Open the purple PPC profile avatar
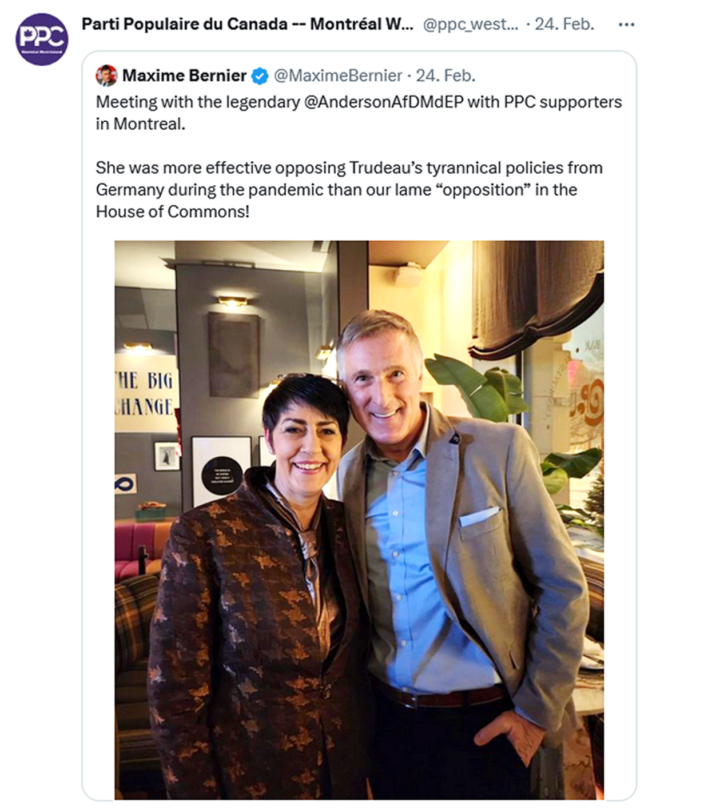Screen dimensions: 720x810 (42, 39)
